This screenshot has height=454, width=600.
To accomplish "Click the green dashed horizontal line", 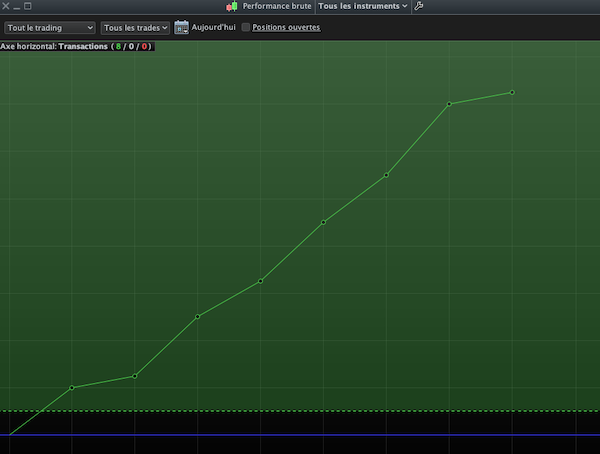I will 300,411.
